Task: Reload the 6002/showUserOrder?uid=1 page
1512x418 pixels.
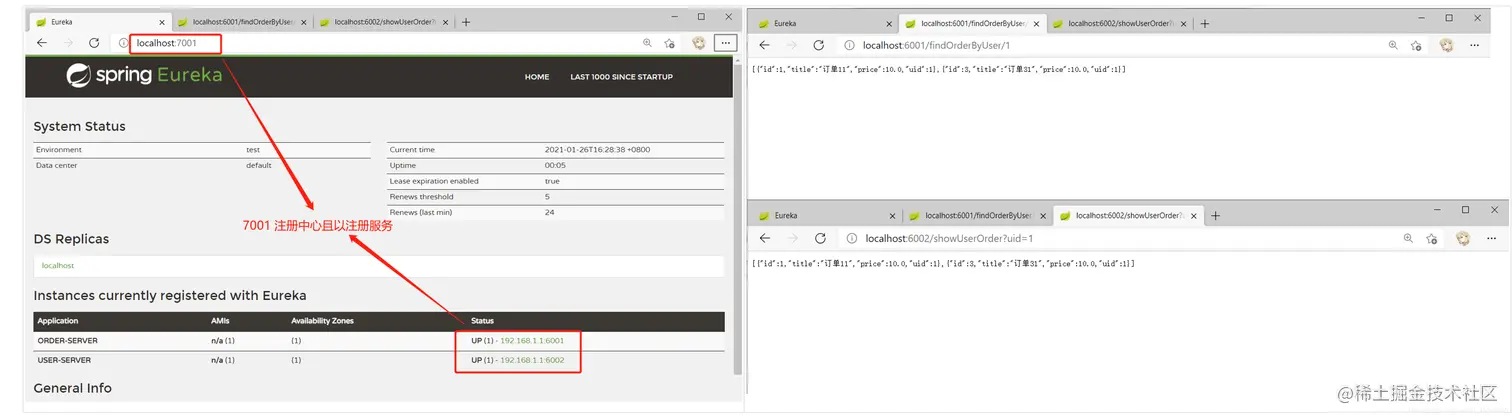Action: [818, 238]
